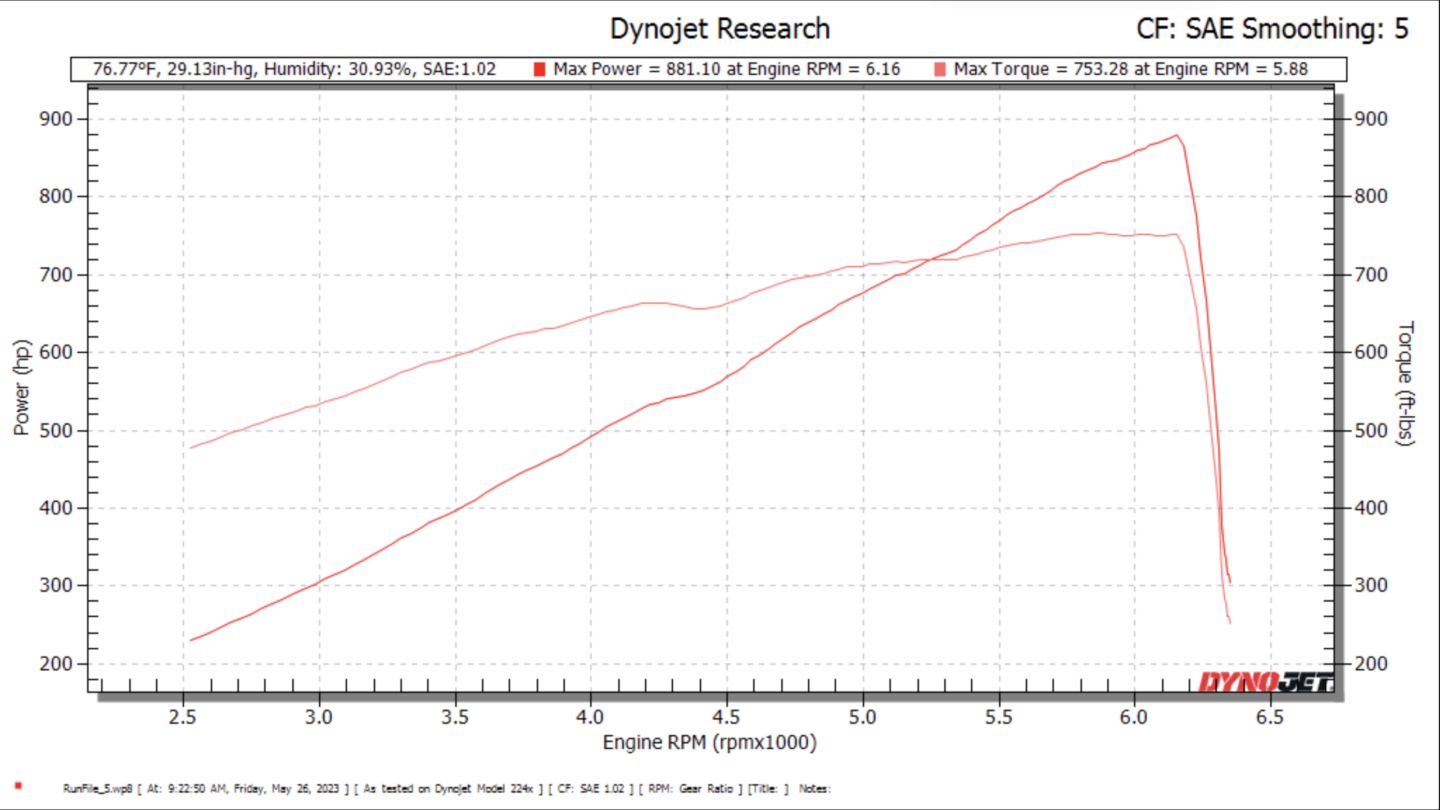Click the Dynojet Research chart title
The width and height of the screenshot is (1440, 810).
click(x=720, y=29)
